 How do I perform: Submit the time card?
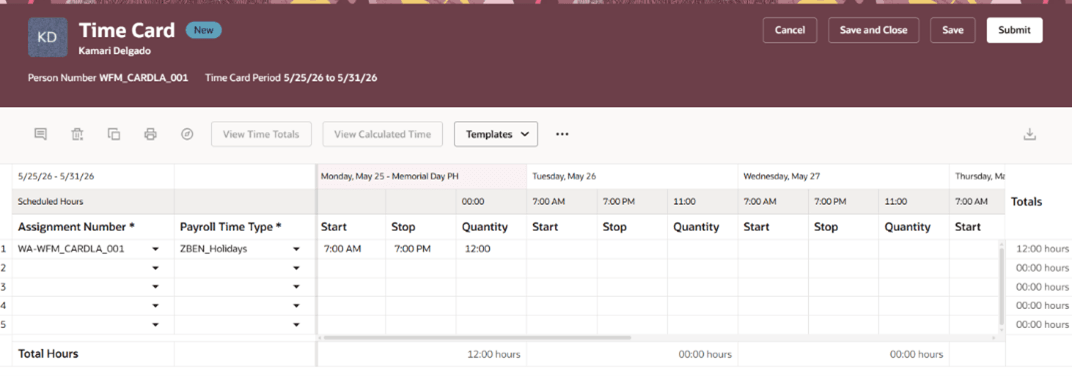[x=1015, y=30]
